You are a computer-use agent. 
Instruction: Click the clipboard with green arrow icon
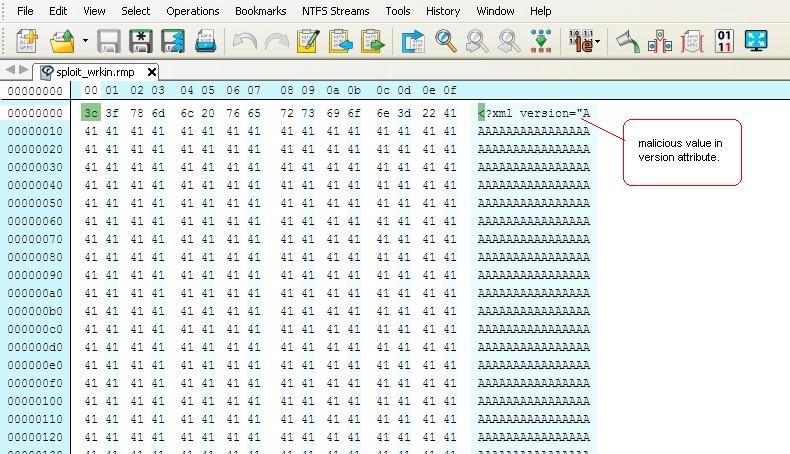point(373,41)
